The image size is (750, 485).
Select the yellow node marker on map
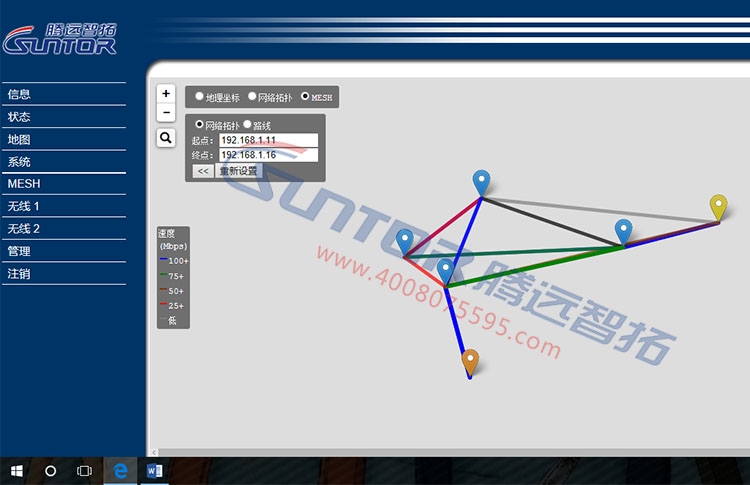point(718,206)
